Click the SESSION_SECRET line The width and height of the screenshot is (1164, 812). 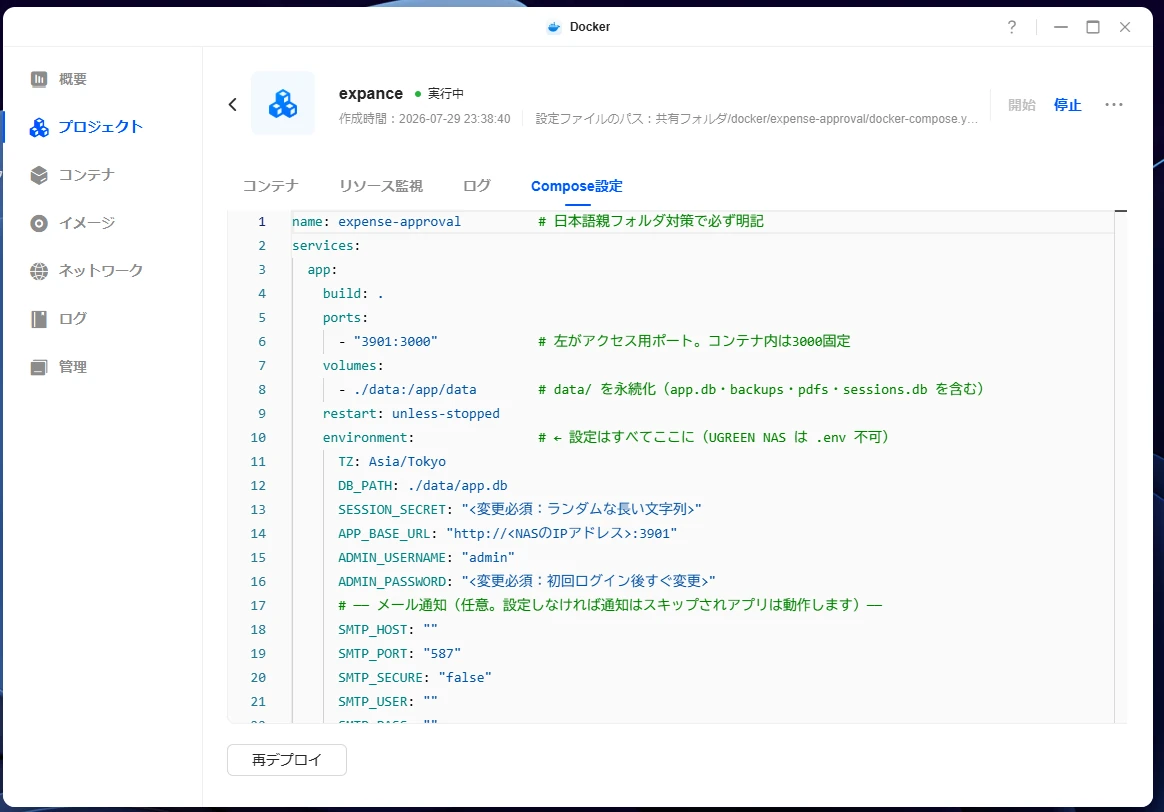pyautogui.click(x=520, y=510)
